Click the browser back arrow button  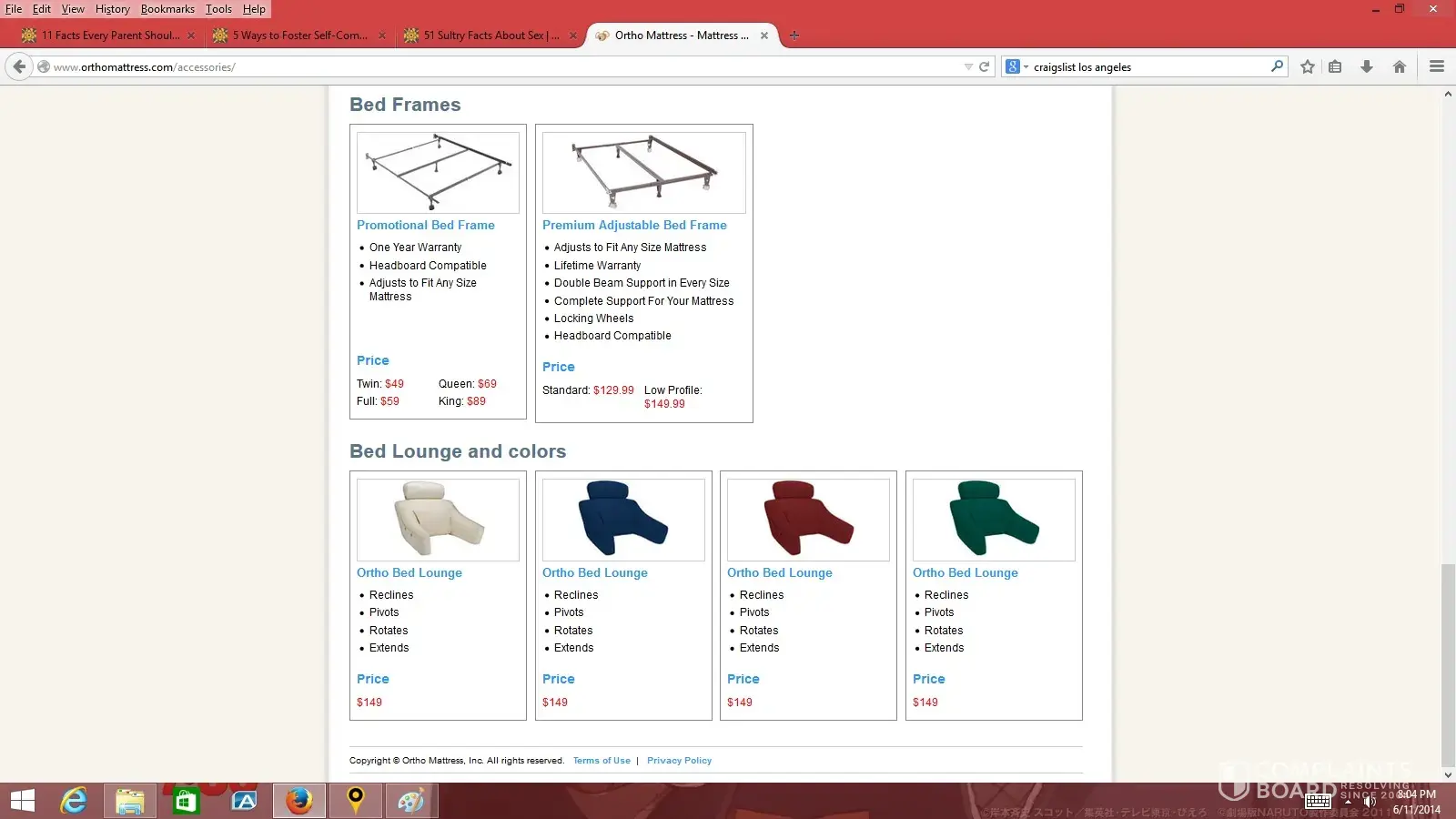click(19, 66)
